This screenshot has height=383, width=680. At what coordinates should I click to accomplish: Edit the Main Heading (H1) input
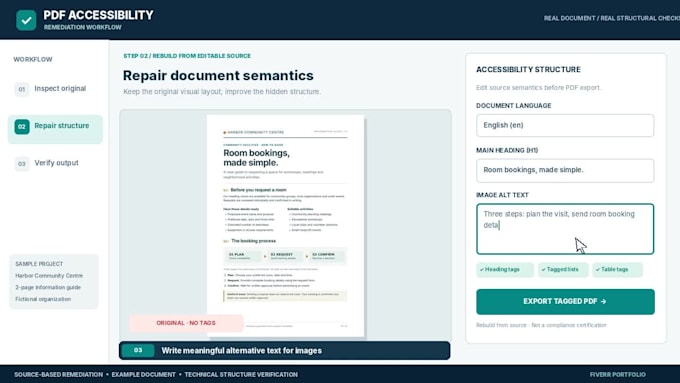pos(565,170)
